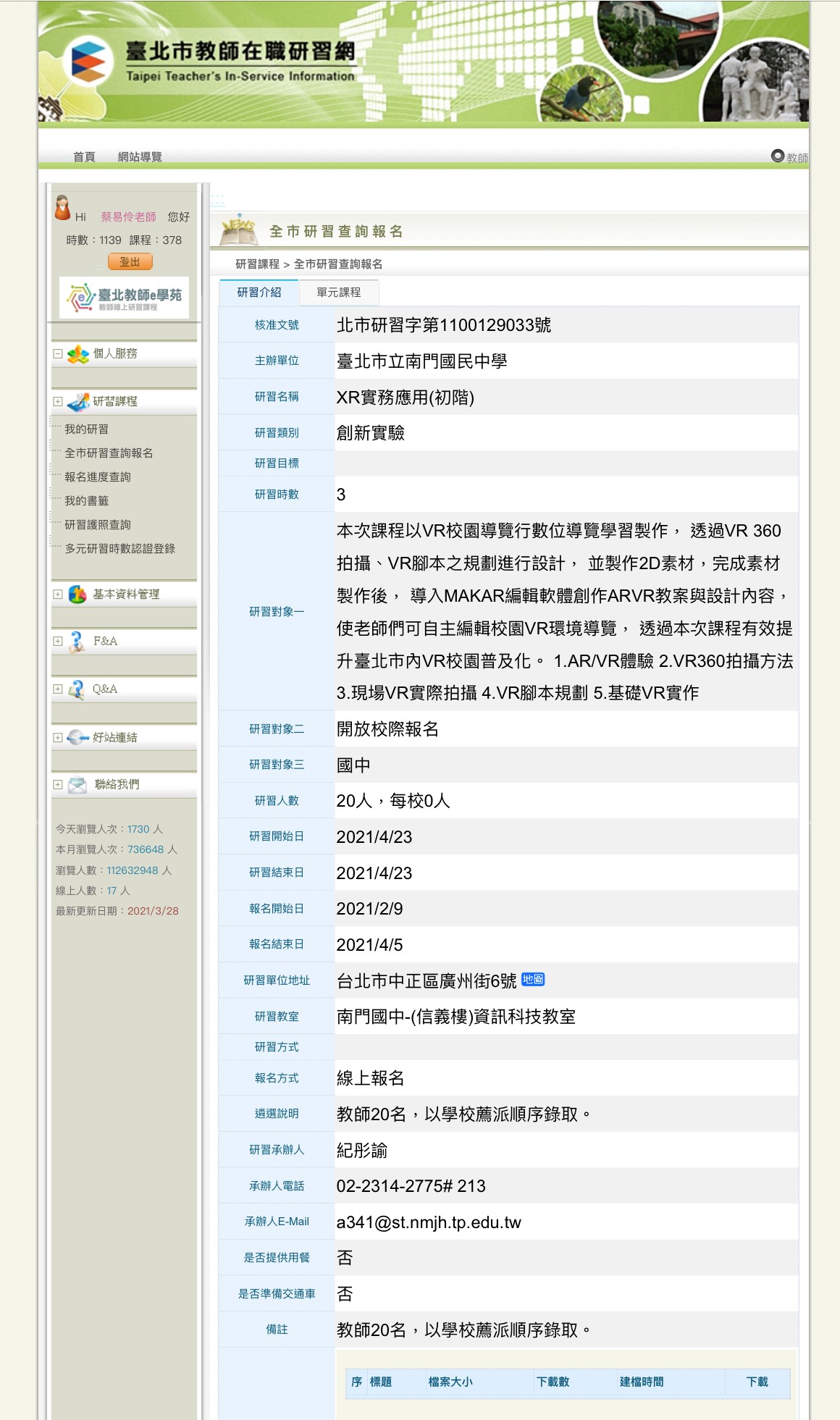Click the F&A sidebar icon
The height and width of the screenshot is (1420, 840).
(77, 642)
